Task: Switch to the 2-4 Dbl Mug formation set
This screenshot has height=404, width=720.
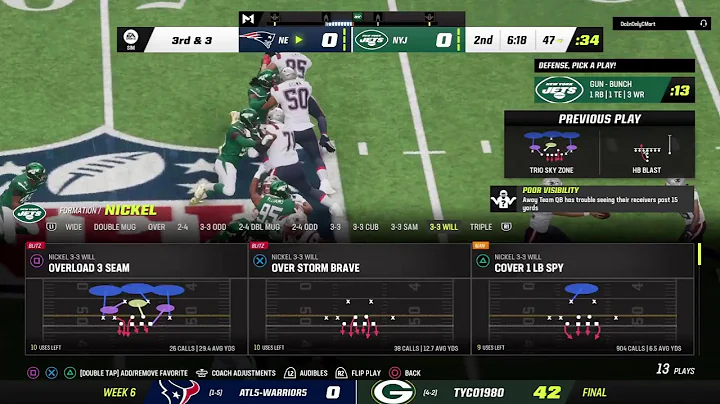Action: [x=259, y=227]
